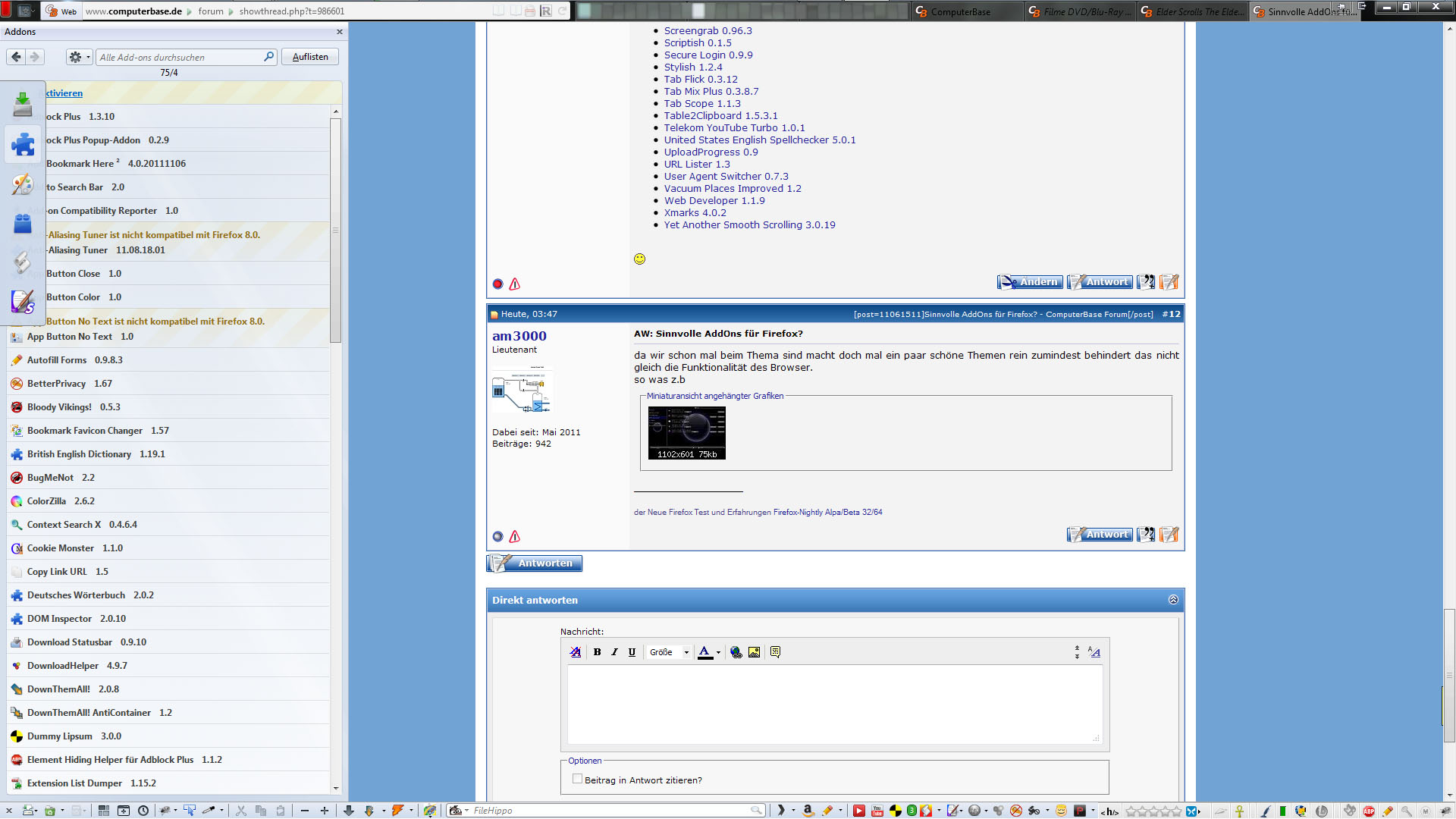
Task: Open the text color dropdown arrow
Action: point(718,653)
